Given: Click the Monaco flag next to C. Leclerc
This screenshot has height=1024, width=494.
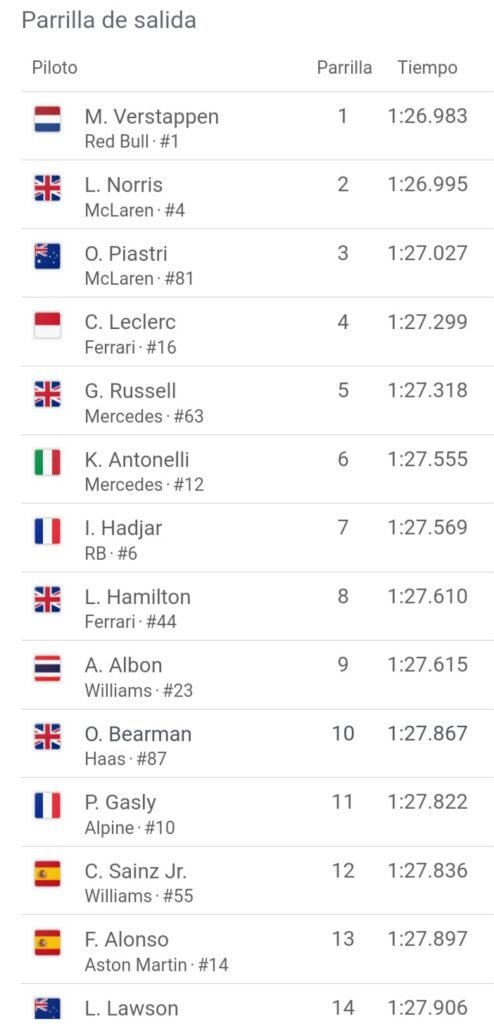Looking at the screenshot, I should 47,325.
